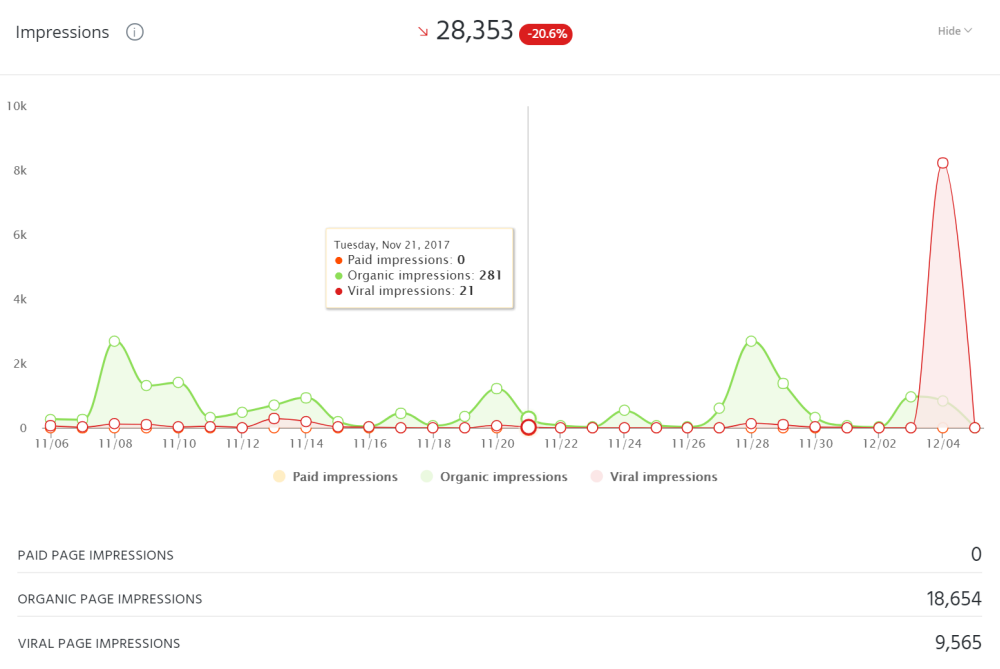Select the Viral Page Impressions row
This screenshot has height=669, width=1000.
click(x=99, y=644)
